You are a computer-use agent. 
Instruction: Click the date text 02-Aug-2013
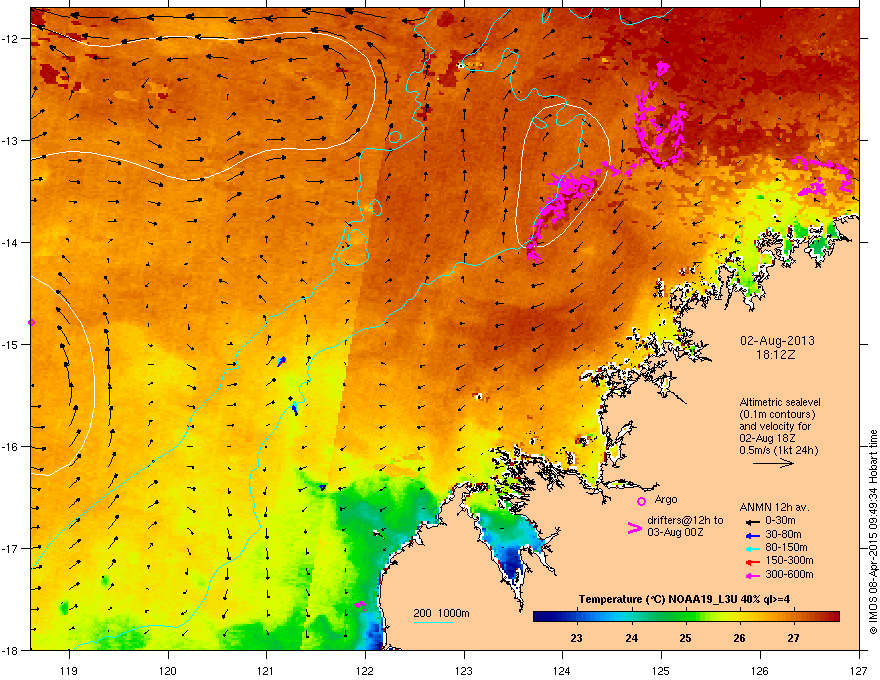[x=777, y=341]
